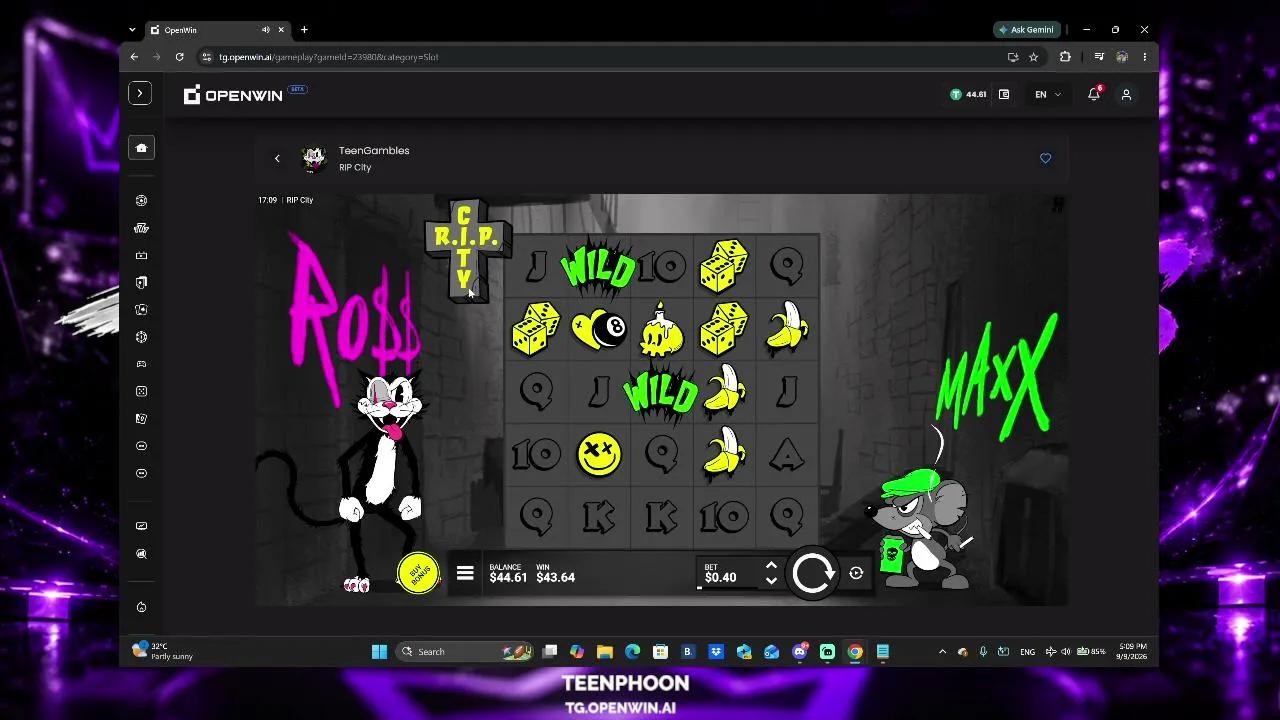Open the Home icon in the sidebar
Viewport: 1280px width, 720px height.
141,148
